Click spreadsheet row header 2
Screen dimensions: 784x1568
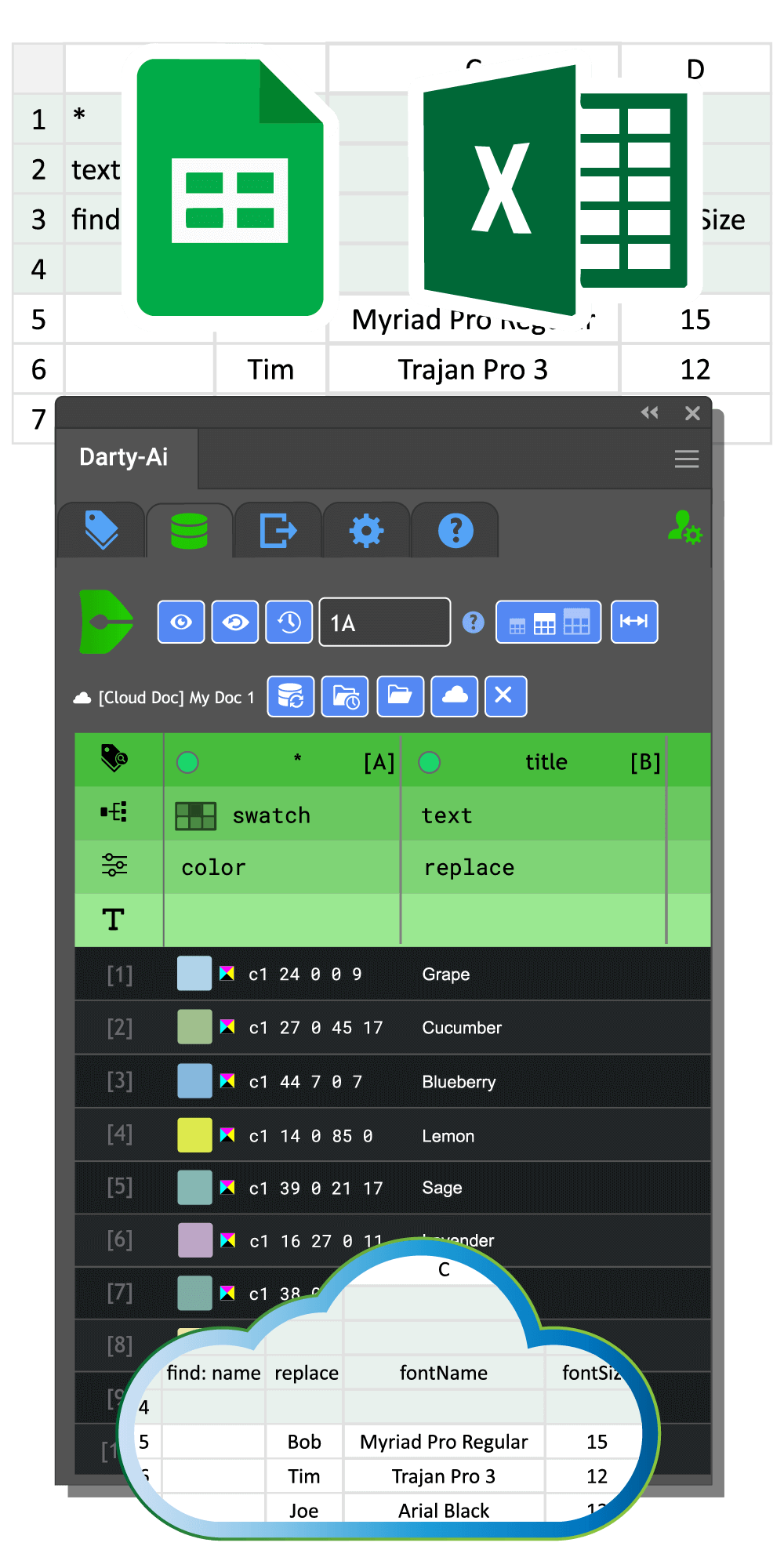click(x=38, y=169)
